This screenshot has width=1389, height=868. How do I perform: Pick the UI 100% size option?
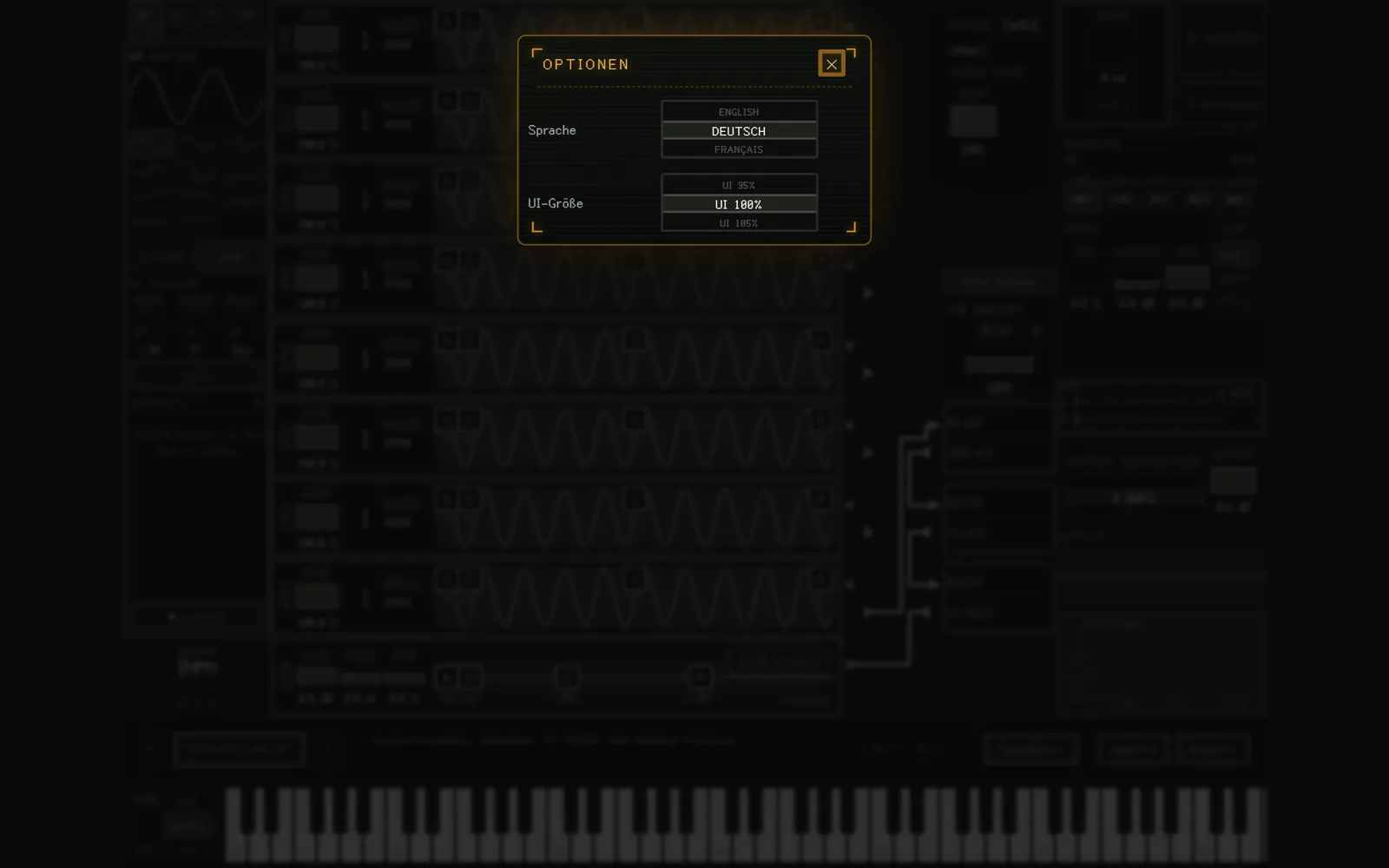coord(739,204)
